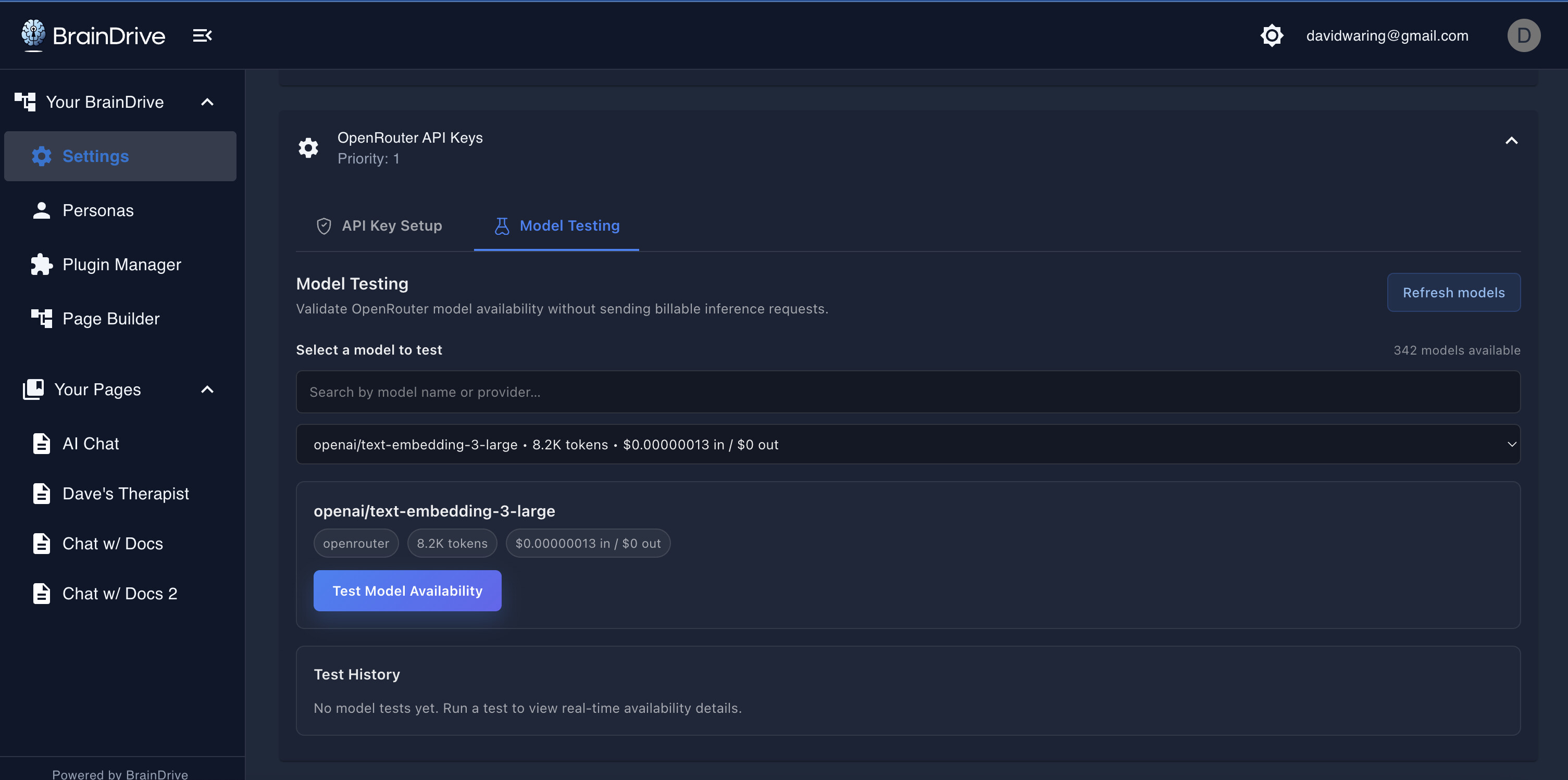Screen dimensions: 1568x780
Task: Collapse the Your BrainDrive section
Action: click(207, 102)
